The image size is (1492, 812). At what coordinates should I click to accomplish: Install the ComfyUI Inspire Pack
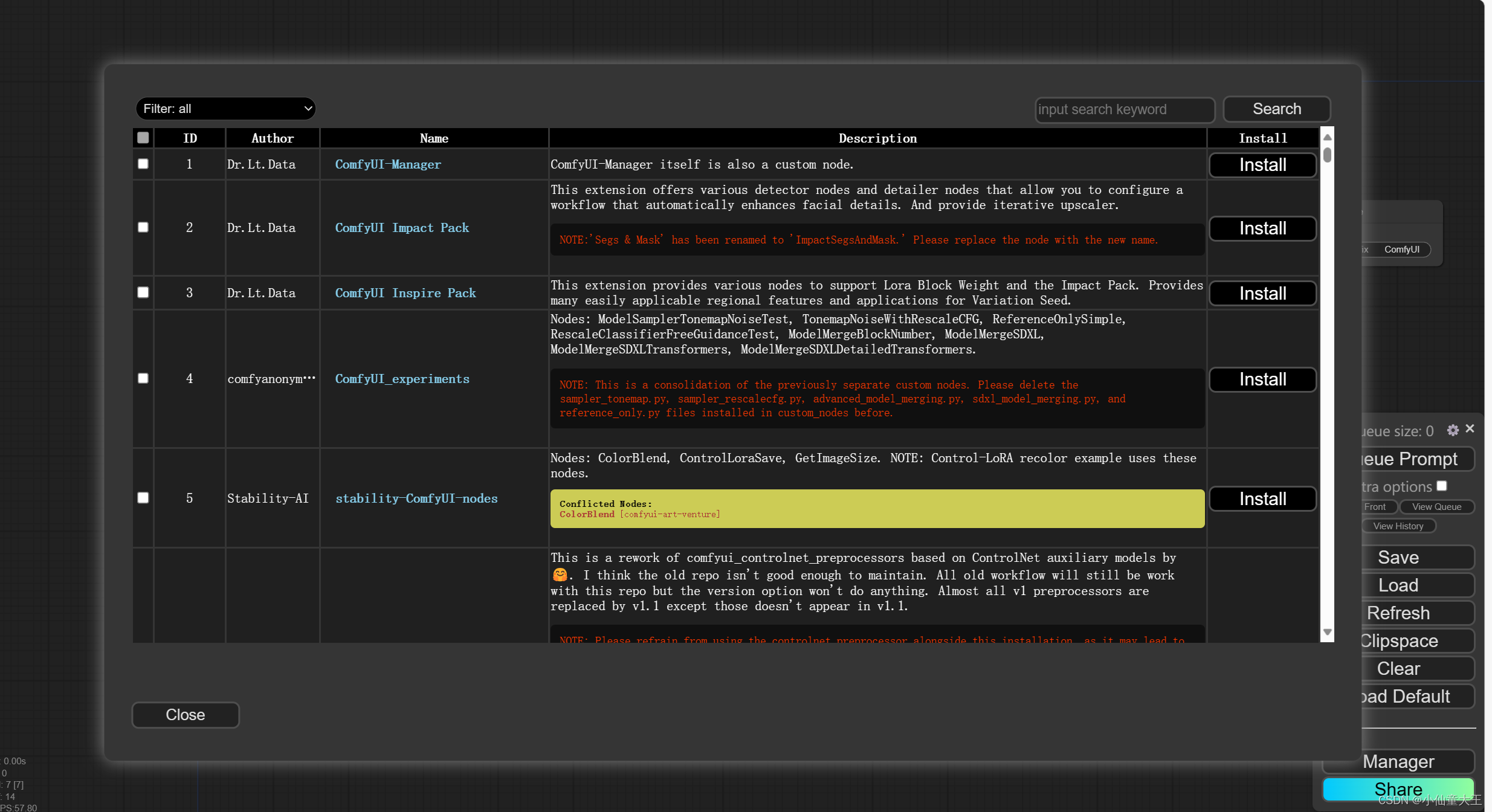[1262, 294]
